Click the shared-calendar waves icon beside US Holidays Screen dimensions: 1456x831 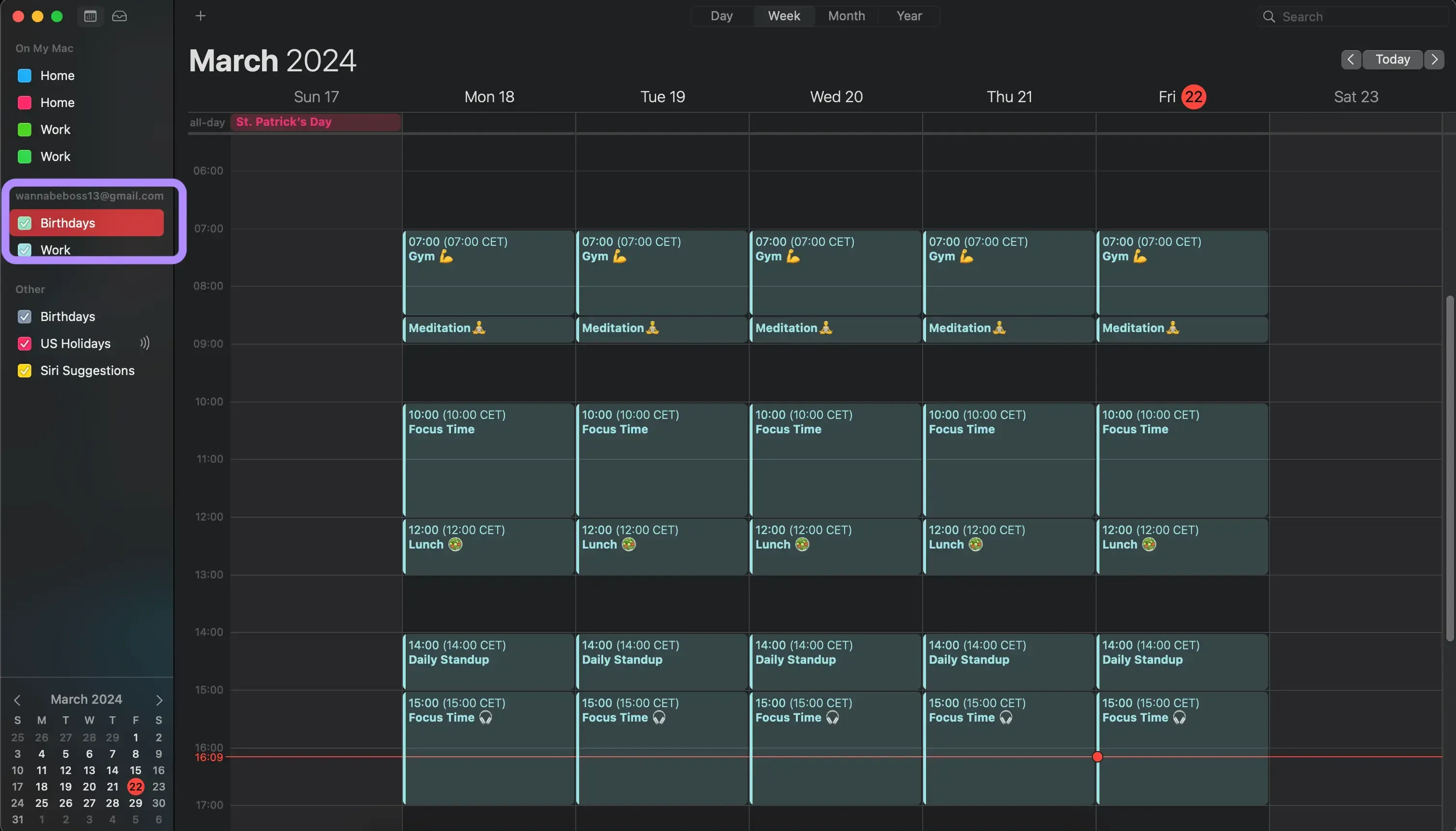144,343
